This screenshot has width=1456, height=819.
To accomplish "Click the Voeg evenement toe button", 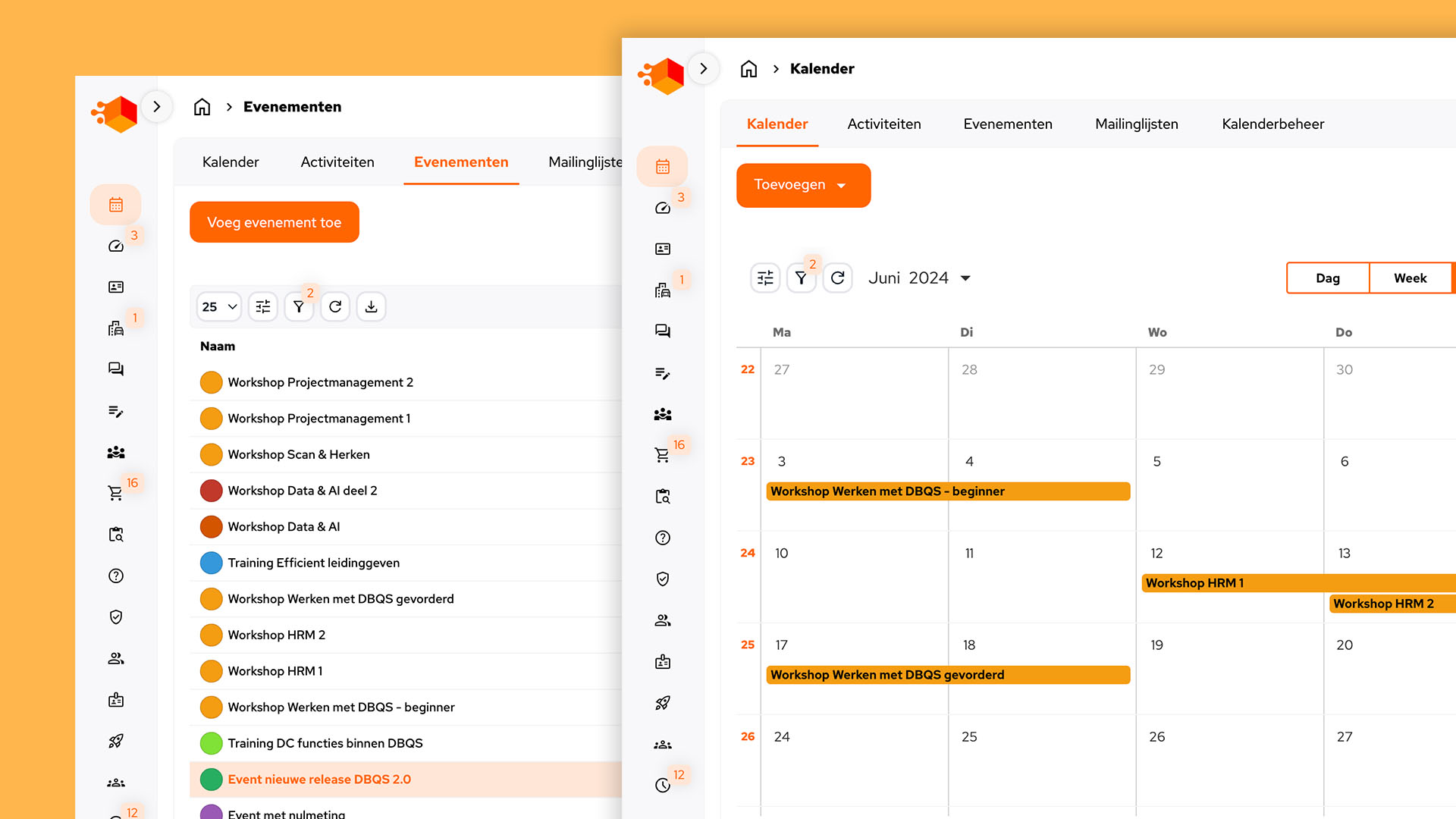I will (x=274, y=221).
